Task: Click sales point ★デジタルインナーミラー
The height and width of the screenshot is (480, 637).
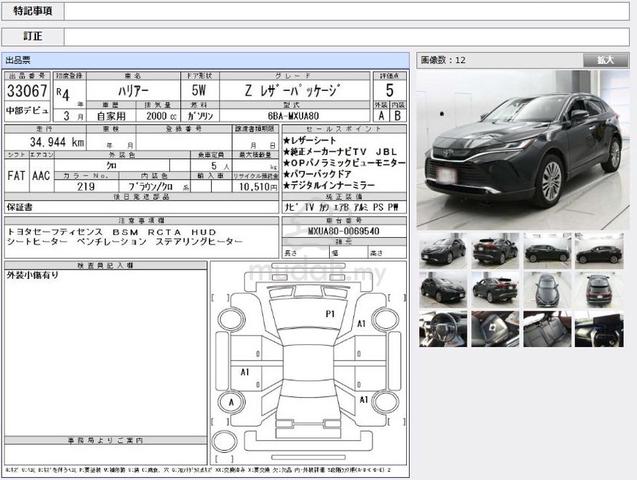Action: pyautogui.click(x=329, y=186)
